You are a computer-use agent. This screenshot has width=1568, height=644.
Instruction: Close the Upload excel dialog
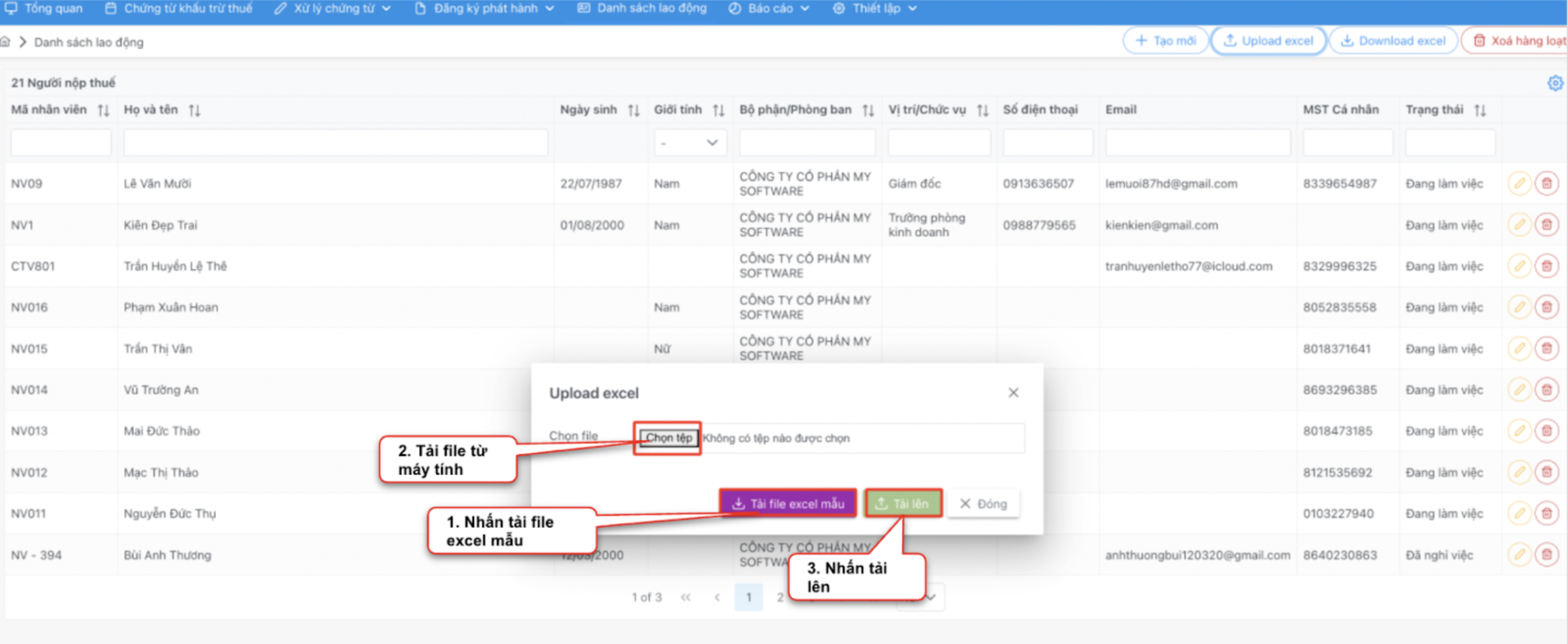coord(1013,393)
